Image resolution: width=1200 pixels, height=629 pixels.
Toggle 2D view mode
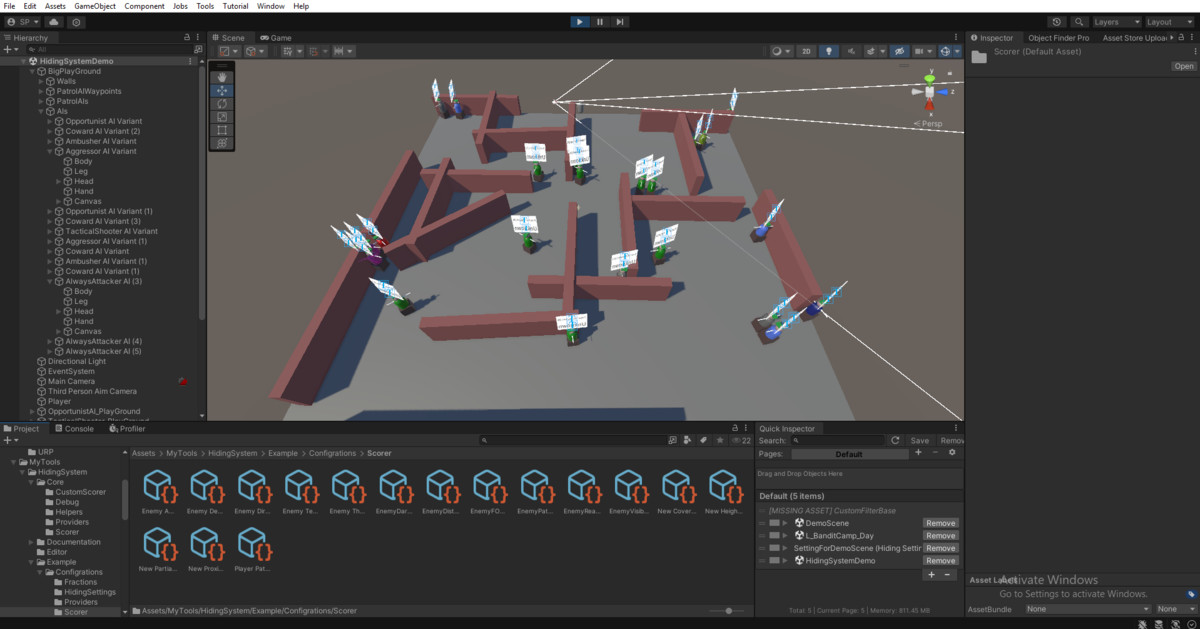pos(806,51)
